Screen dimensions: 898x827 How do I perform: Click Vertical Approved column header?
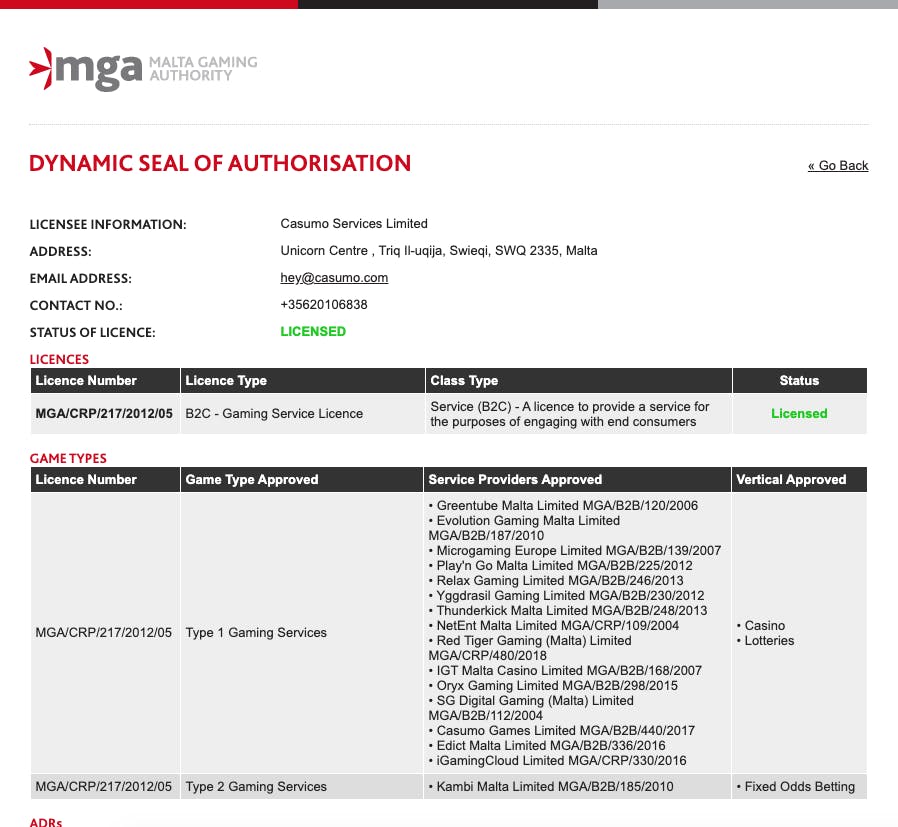[799, 480]
